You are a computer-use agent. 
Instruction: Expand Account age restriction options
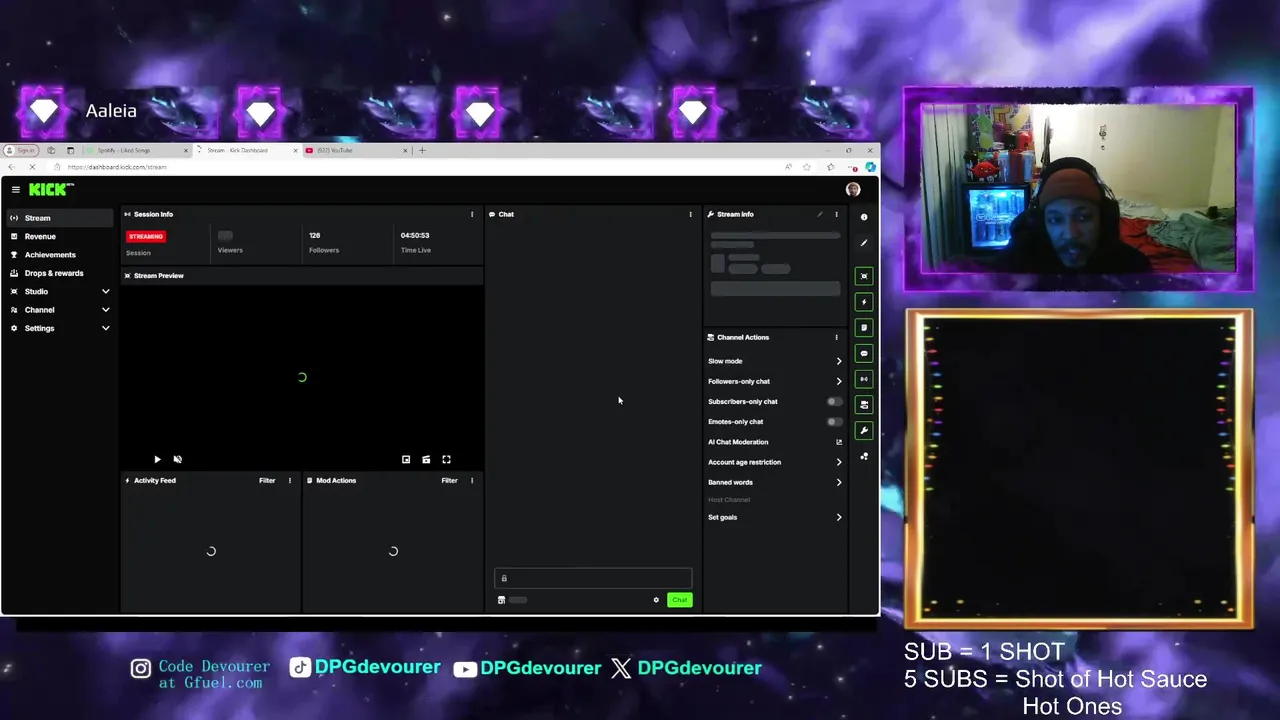click(x=838, y=462)
